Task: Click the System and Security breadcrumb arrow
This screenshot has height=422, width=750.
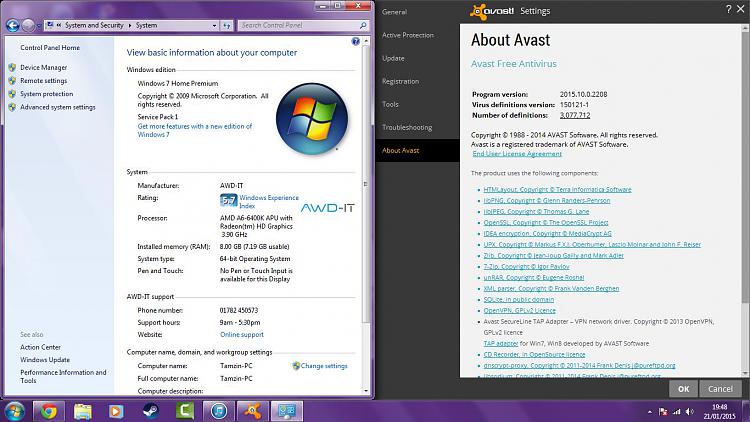Action: pos(130,25)
